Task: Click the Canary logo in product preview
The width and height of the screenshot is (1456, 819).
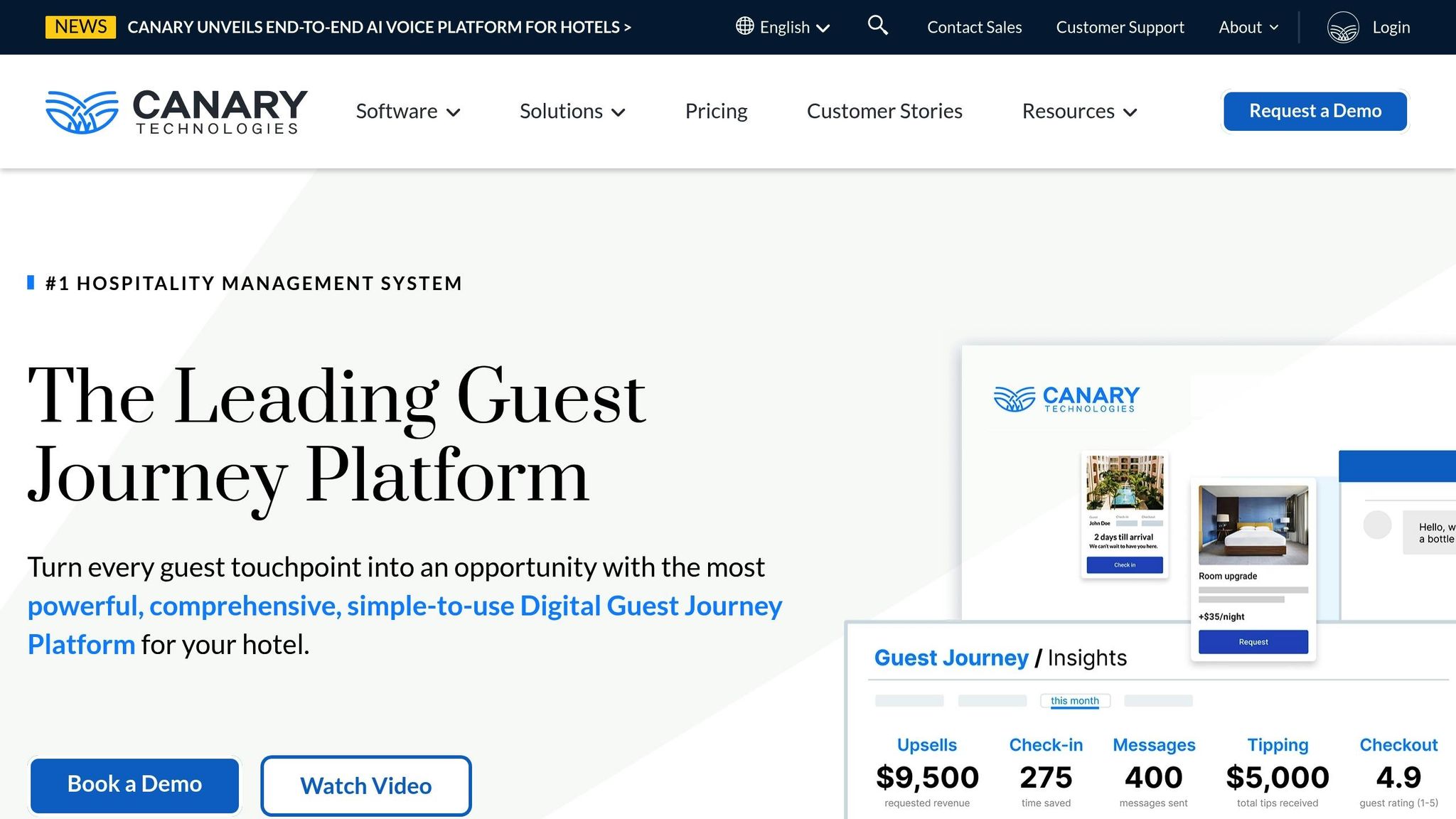Action: pyautogui.click(x=1066, y=399)
